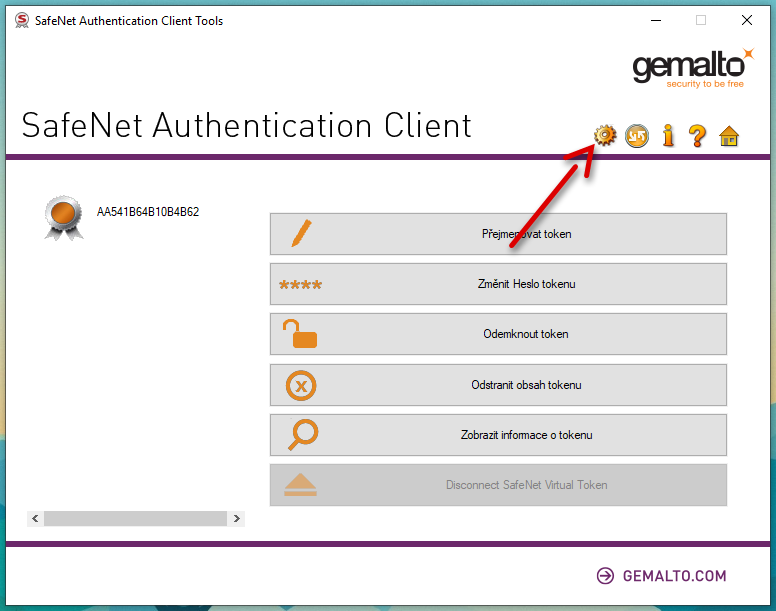Select token AA541B64B10B4B62 medal icon

point(63,218)
